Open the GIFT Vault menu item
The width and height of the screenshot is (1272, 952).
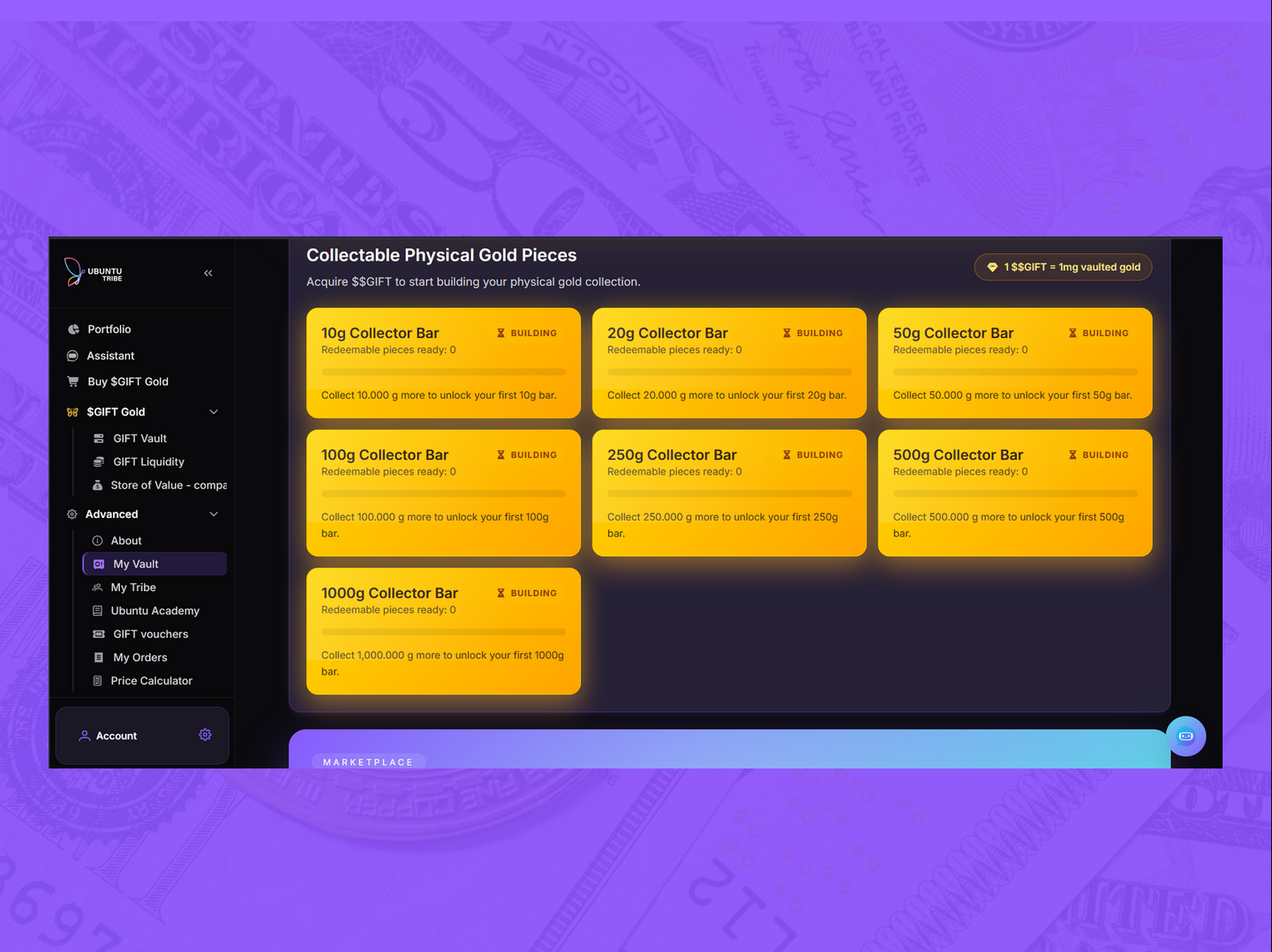pos(139,439)
